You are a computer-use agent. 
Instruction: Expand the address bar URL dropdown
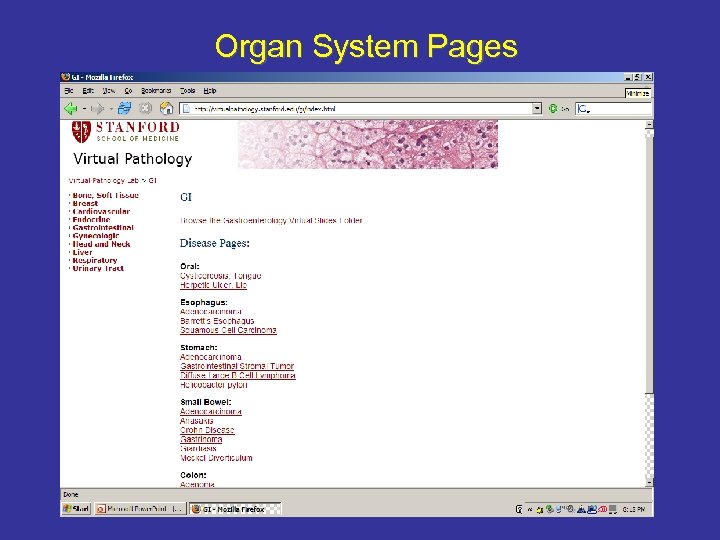click(x=537, y=108)
